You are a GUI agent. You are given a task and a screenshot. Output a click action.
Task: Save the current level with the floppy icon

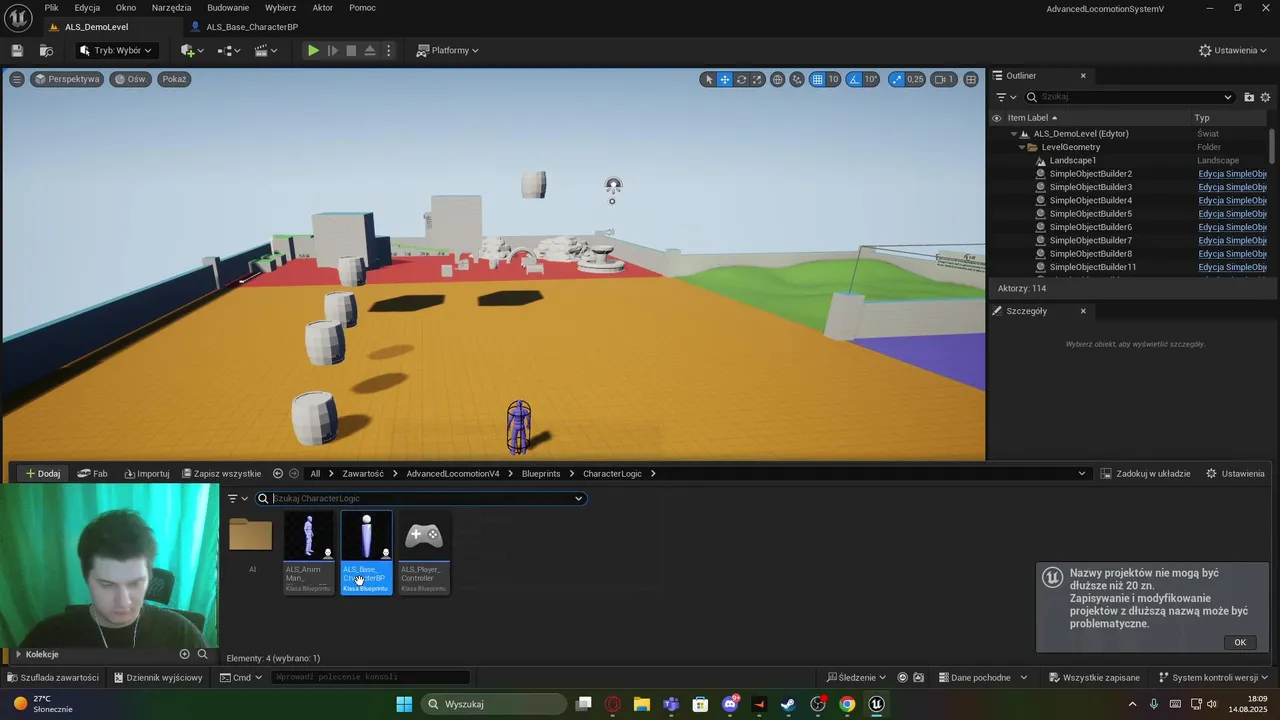point(17,50)
